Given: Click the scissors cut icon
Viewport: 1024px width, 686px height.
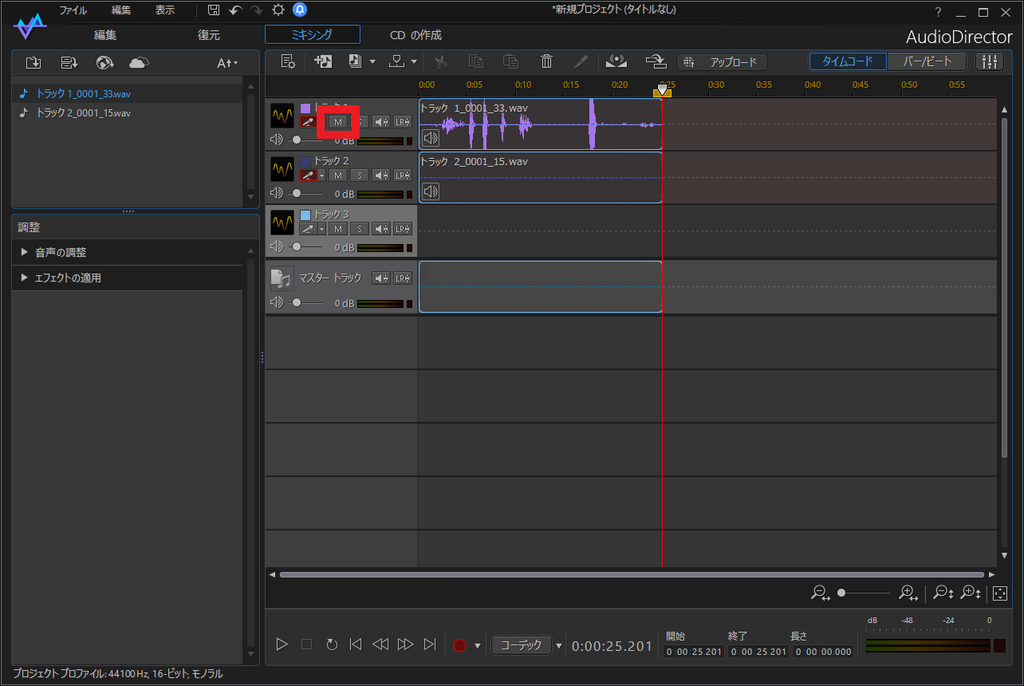Looking at the screenshot, I should (441, 61).
